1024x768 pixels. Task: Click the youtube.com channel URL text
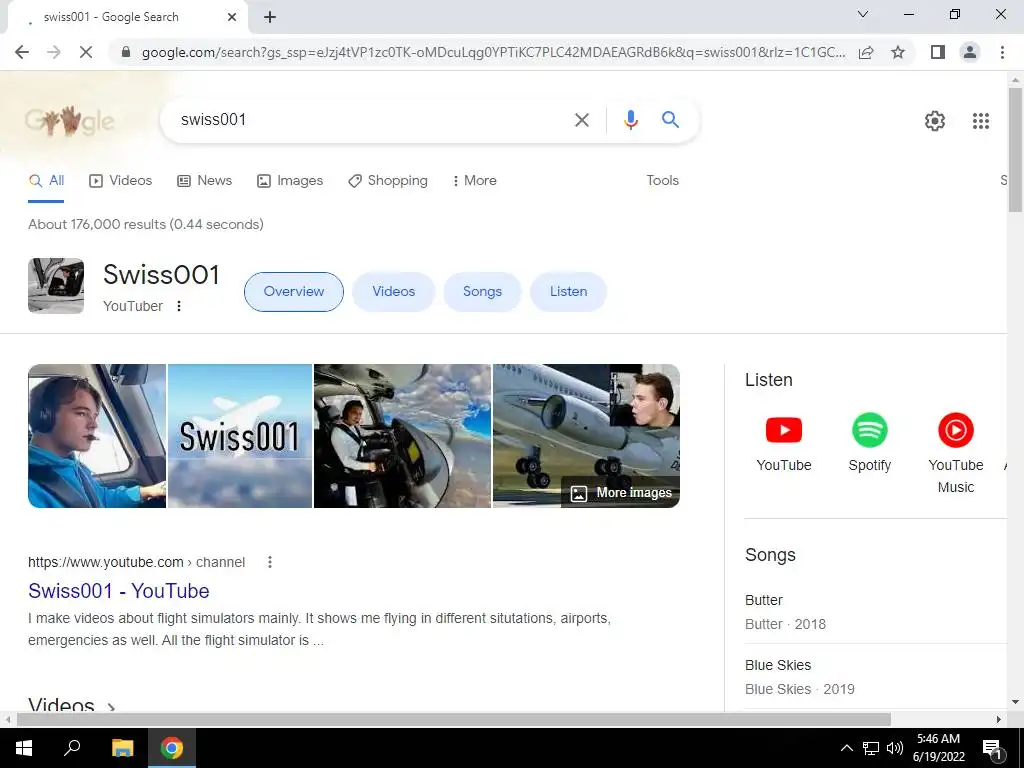pos(136,562)
